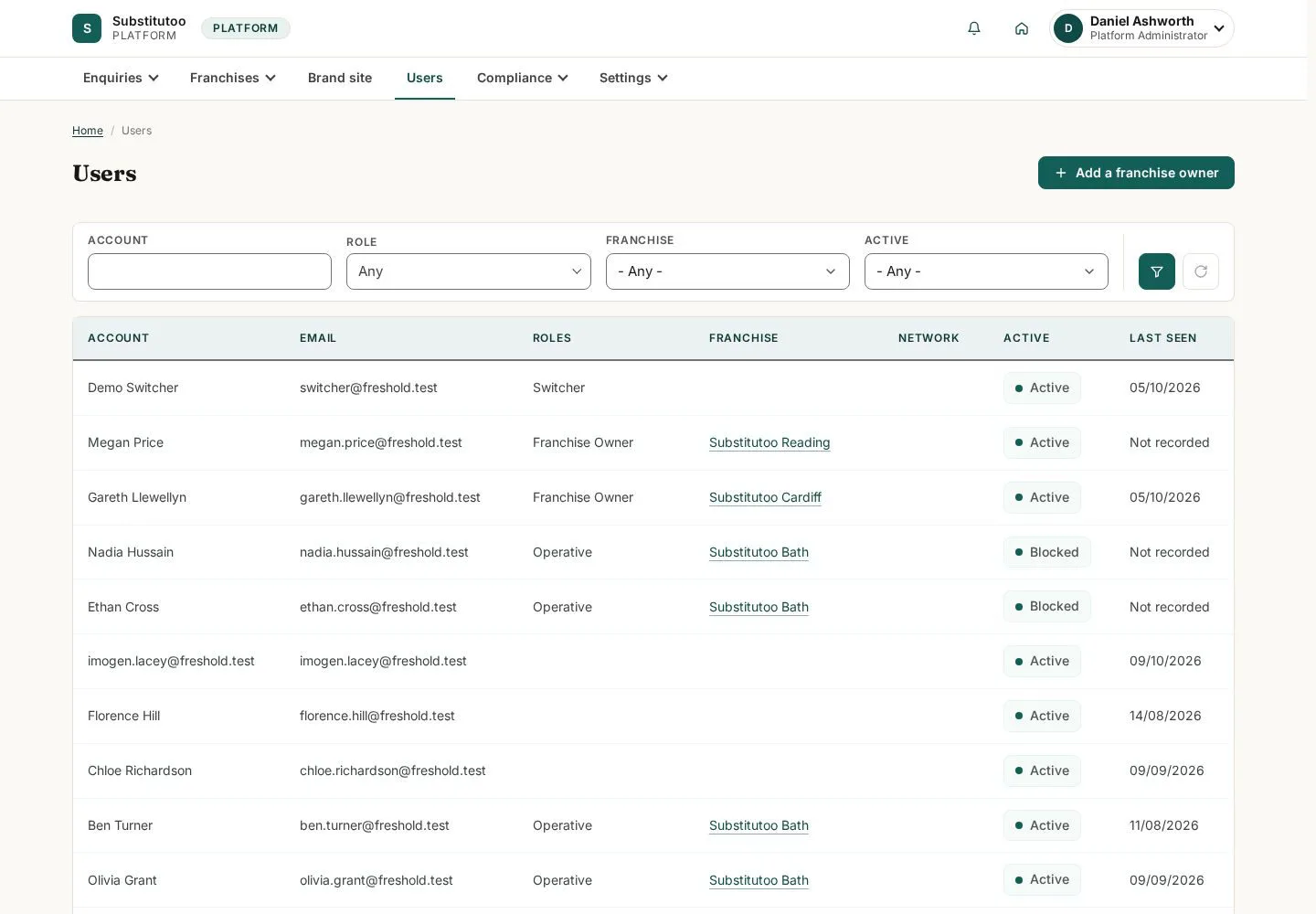The height and width of the screenshot is (914, 1316).
Task: Follow the Home breadcrumb link
Action: click(x=88, y=131)
